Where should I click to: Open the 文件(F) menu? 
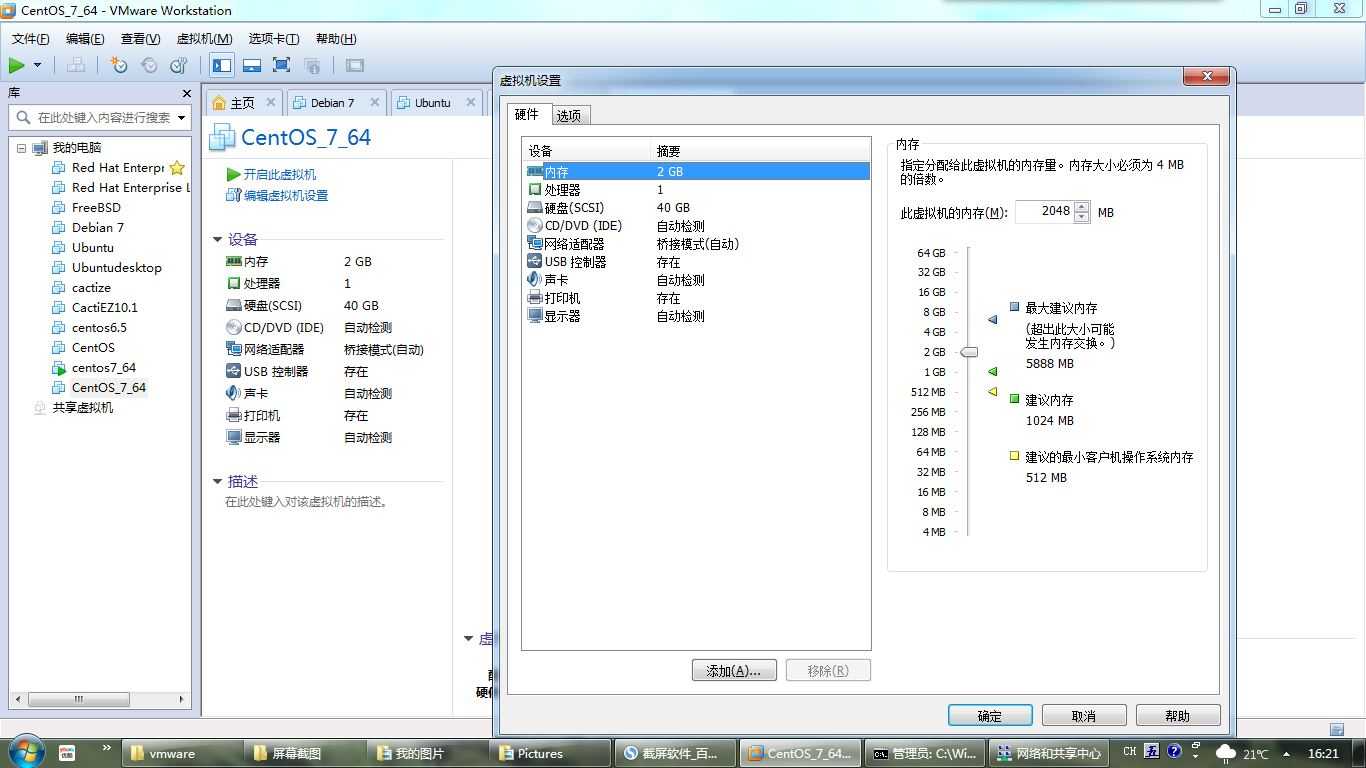(30, 39)
